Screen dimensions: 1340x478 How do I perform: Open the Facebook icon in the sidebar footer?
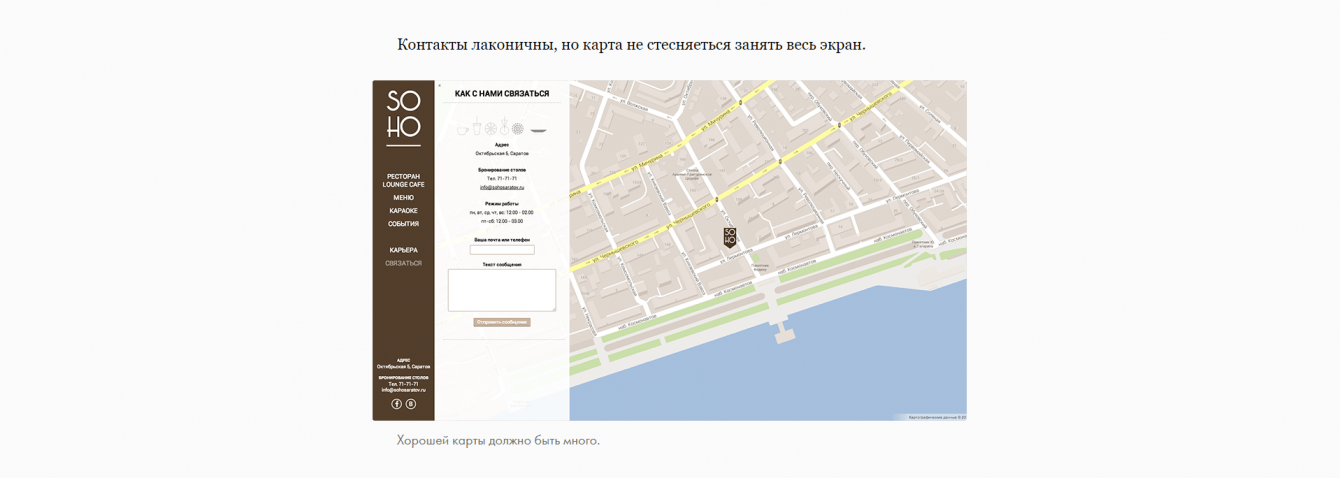click(396, 404)
